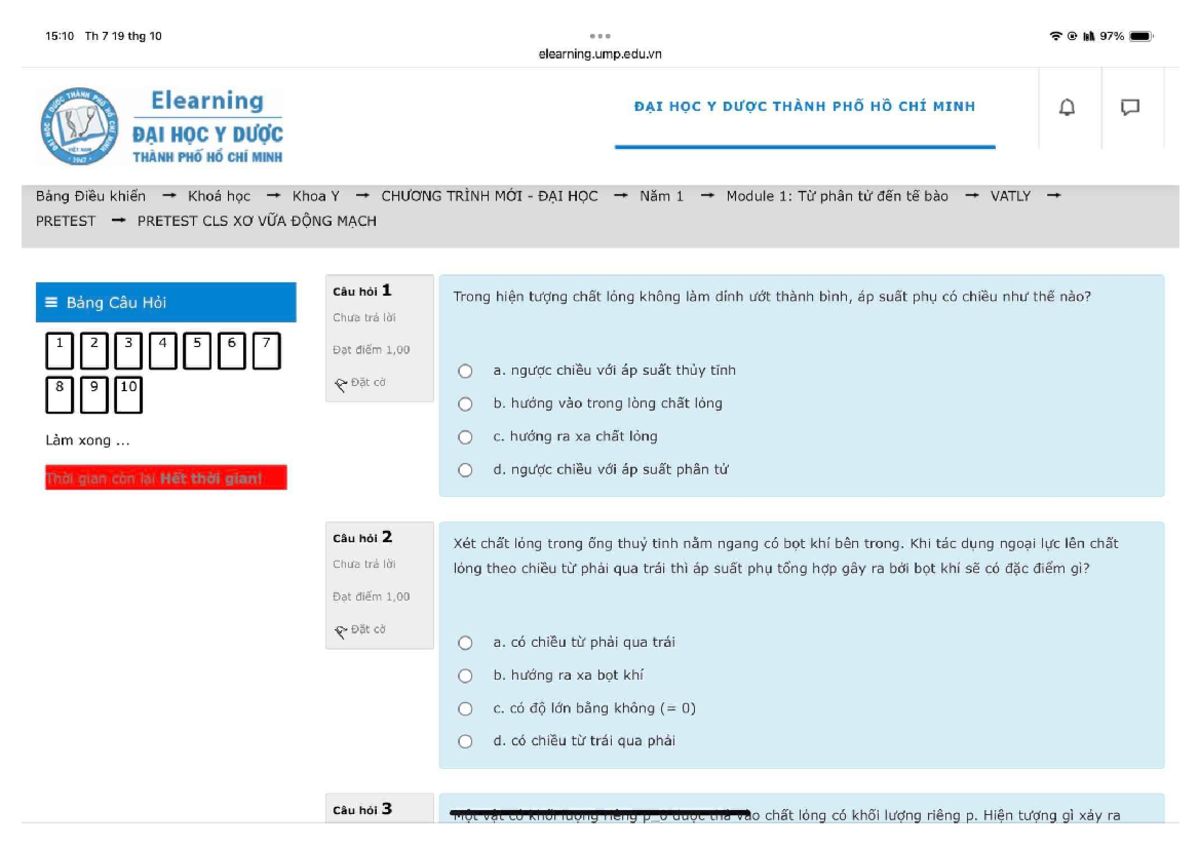The image size is (1200, 848).
Task: Tap the elearning.ump.edu.vn address bar
Action: tap(600, 54)
